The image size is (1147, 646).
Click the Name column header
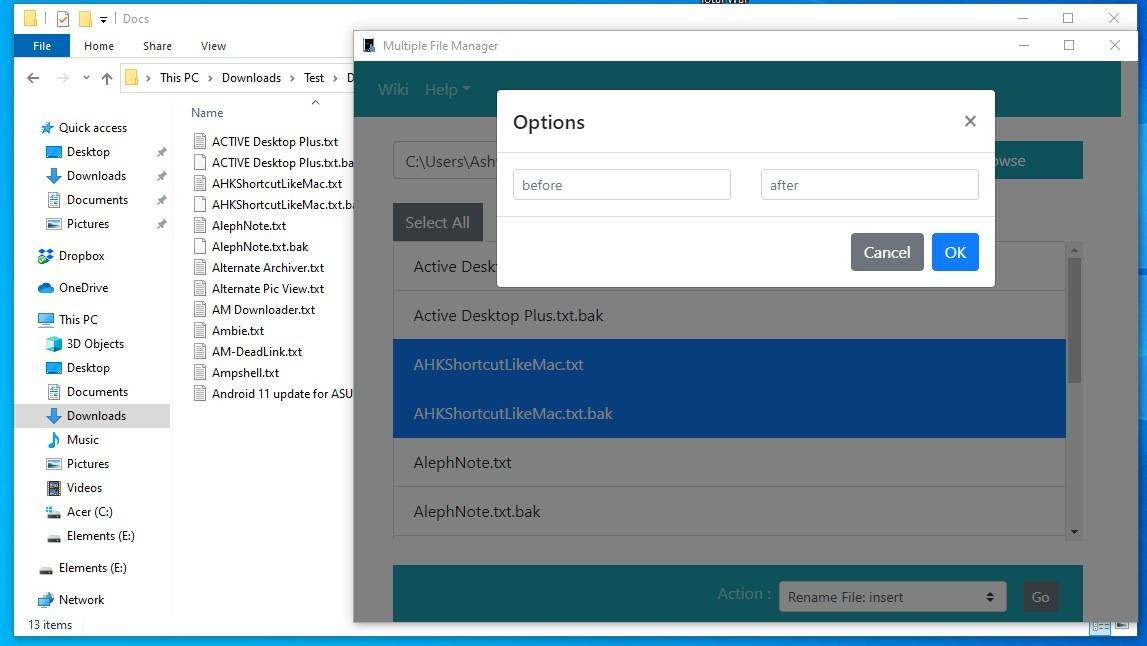207,113
